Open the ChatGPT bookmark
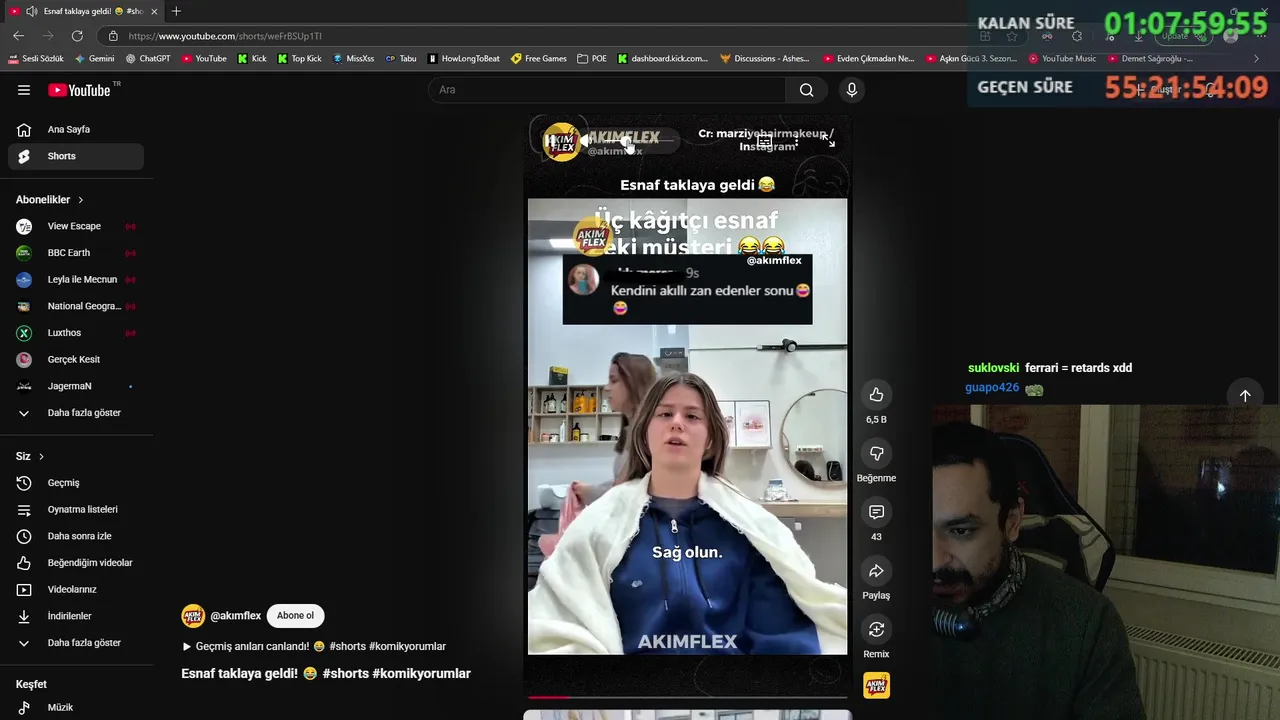Viewport: 1280px width, 720px height. (148, 59)
